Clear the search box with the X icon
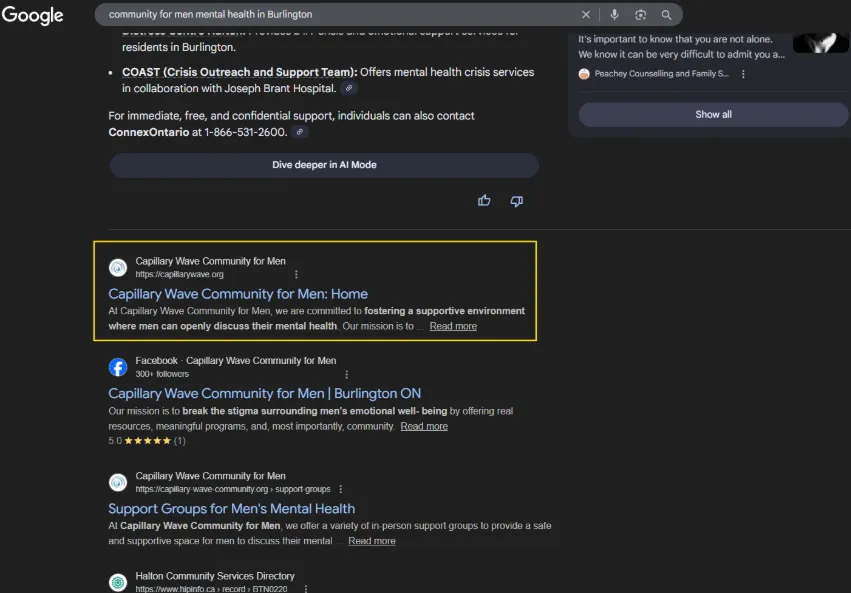Image resolution: width=851 pixels, height=593 pixels. (x=586, y=15)
